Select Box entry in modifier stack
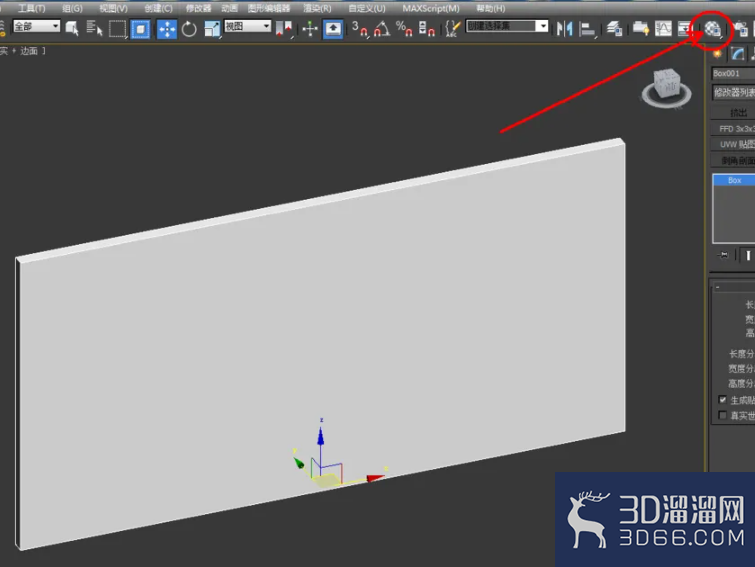 734,180
